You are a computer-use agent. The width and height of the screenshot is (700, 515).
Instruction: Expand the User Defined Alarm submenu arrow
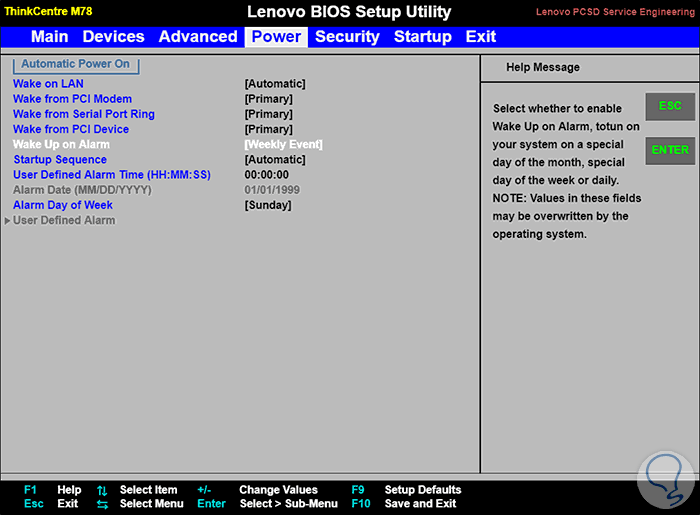(7, 221)
